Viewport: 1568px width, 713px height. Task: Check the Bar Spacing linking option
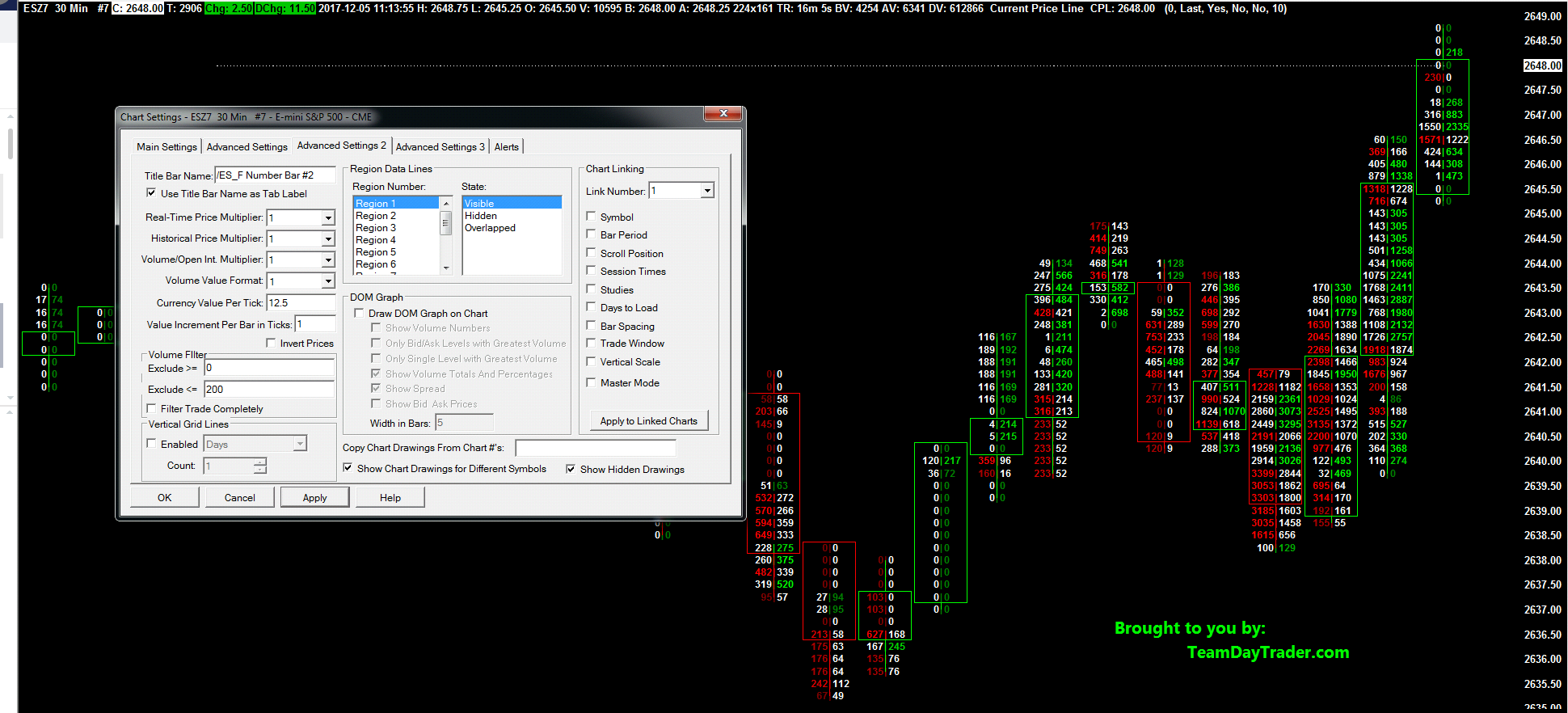coord(591,326)
